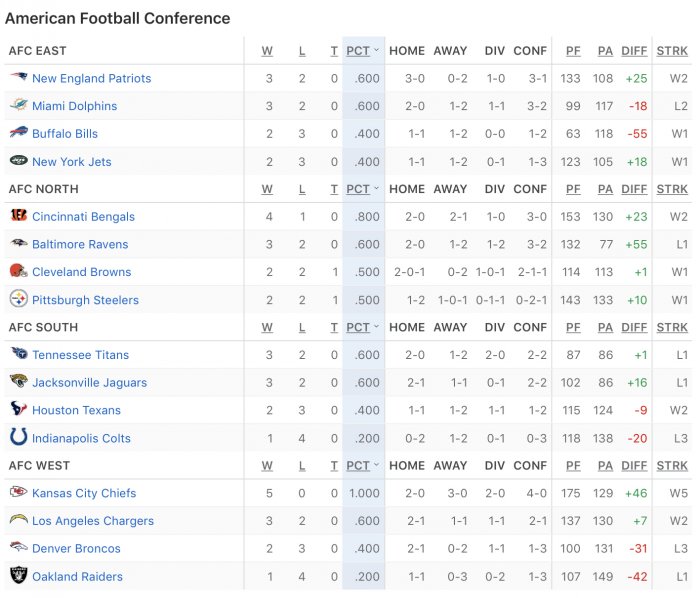Sort AFC West by PF column header

pos(573,466)
